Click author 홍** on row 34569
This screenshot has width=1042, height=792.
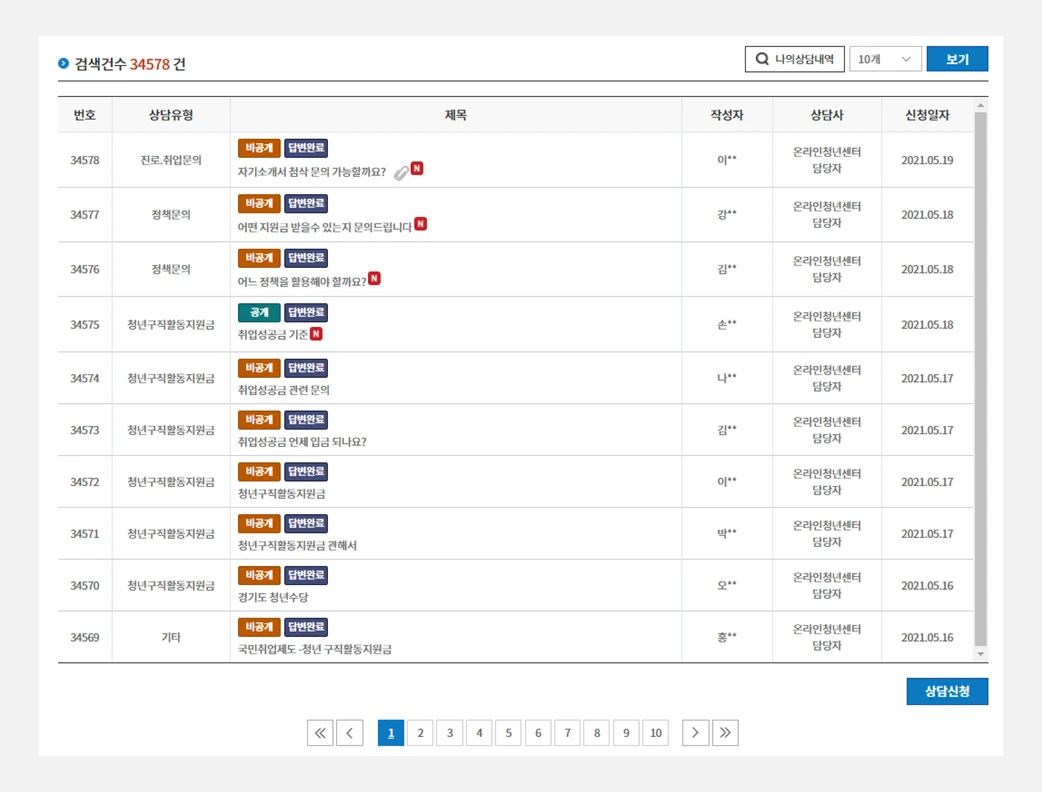point(727,637)
